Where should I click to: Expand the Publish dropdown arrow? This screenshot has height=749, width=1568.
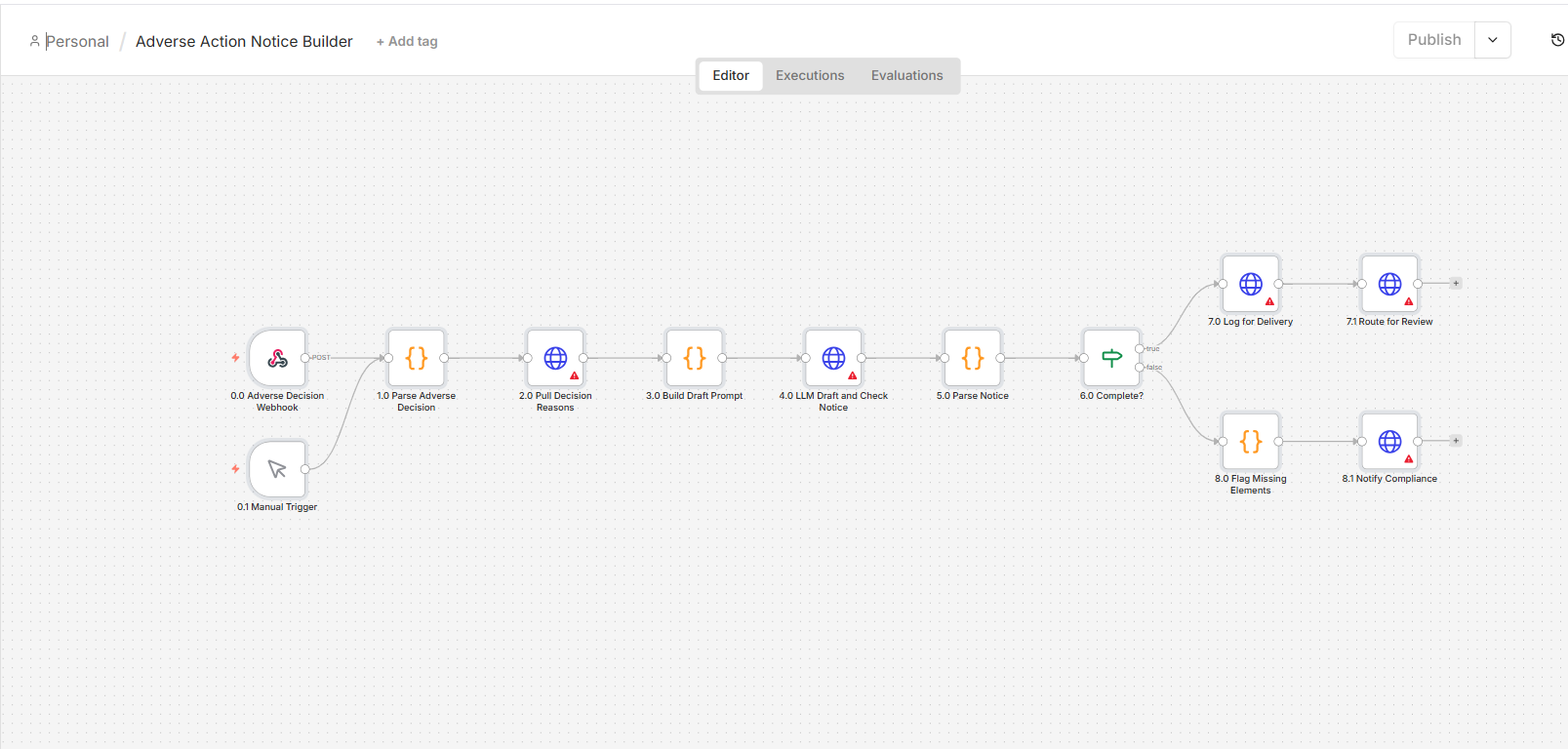(1493, 40)
